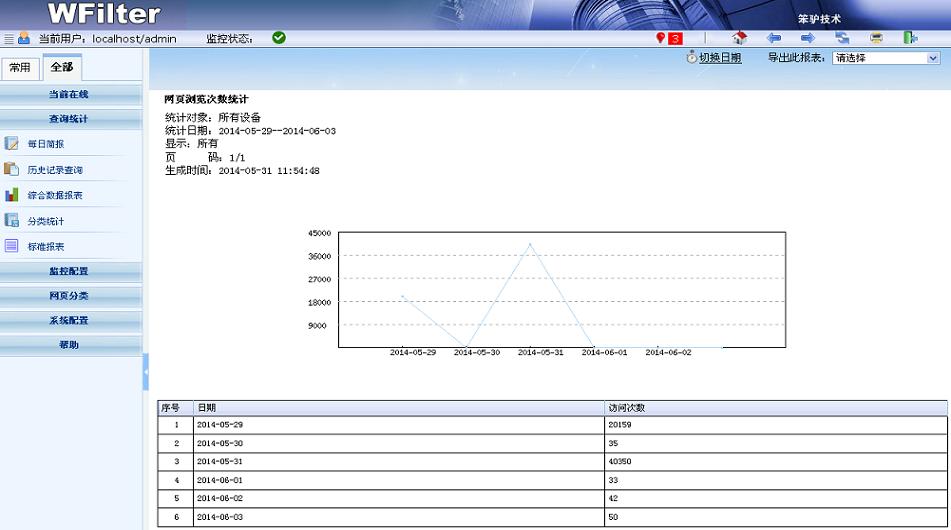
Task: Open 综合数据报表 in the sidebar
Action: click(x=55, y=195)
